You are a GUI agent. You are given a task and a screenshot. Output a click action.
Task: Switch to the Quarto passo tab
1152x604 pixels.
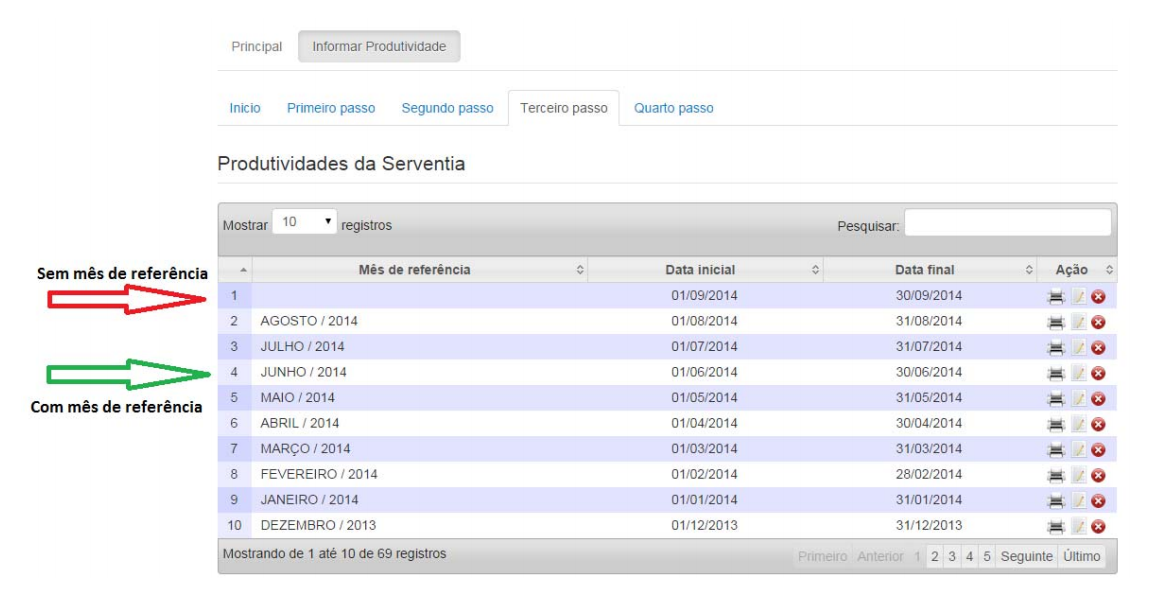[673, 108]
